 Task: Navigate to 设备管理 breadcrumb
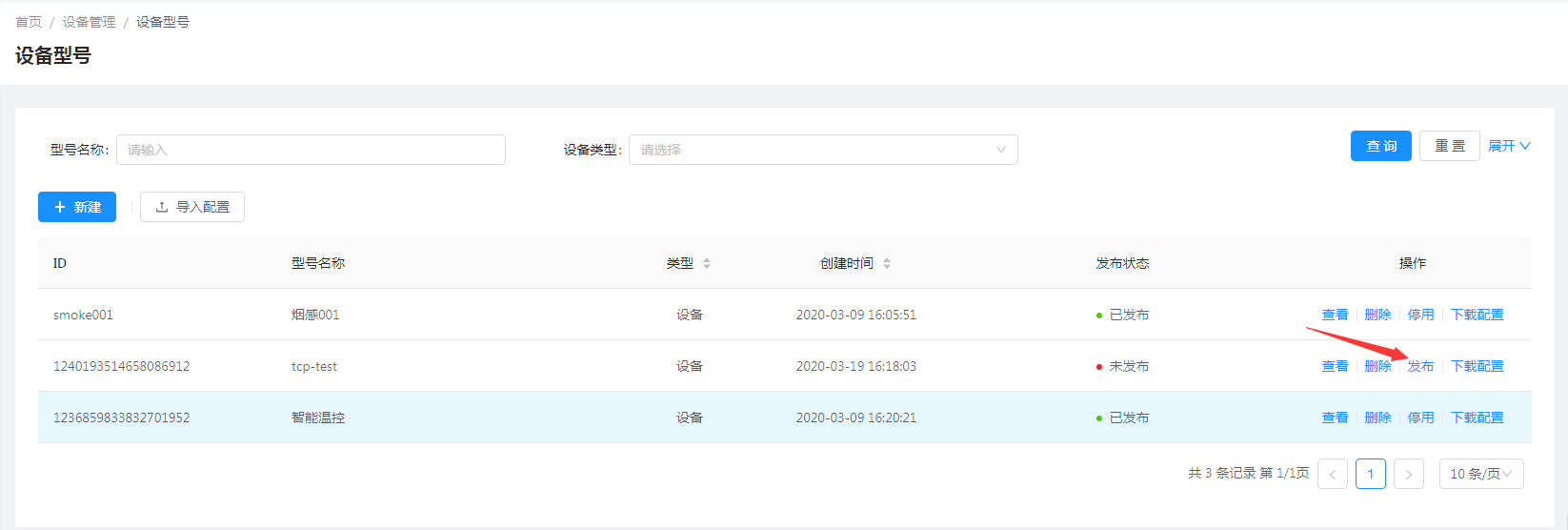tap(90, 22)
